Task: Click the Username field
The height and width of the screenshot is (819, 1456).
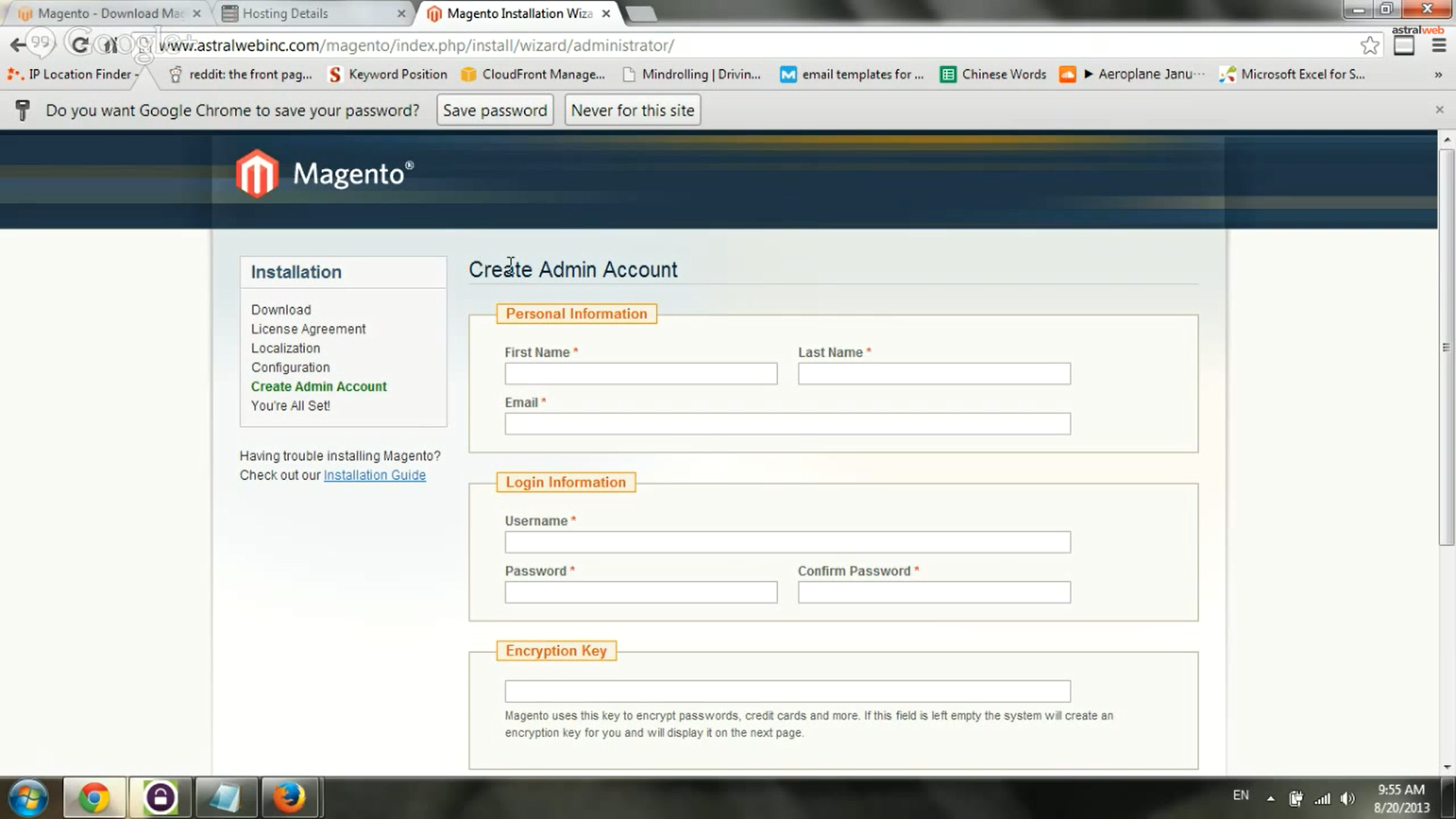Action: (x=788, y=542)
